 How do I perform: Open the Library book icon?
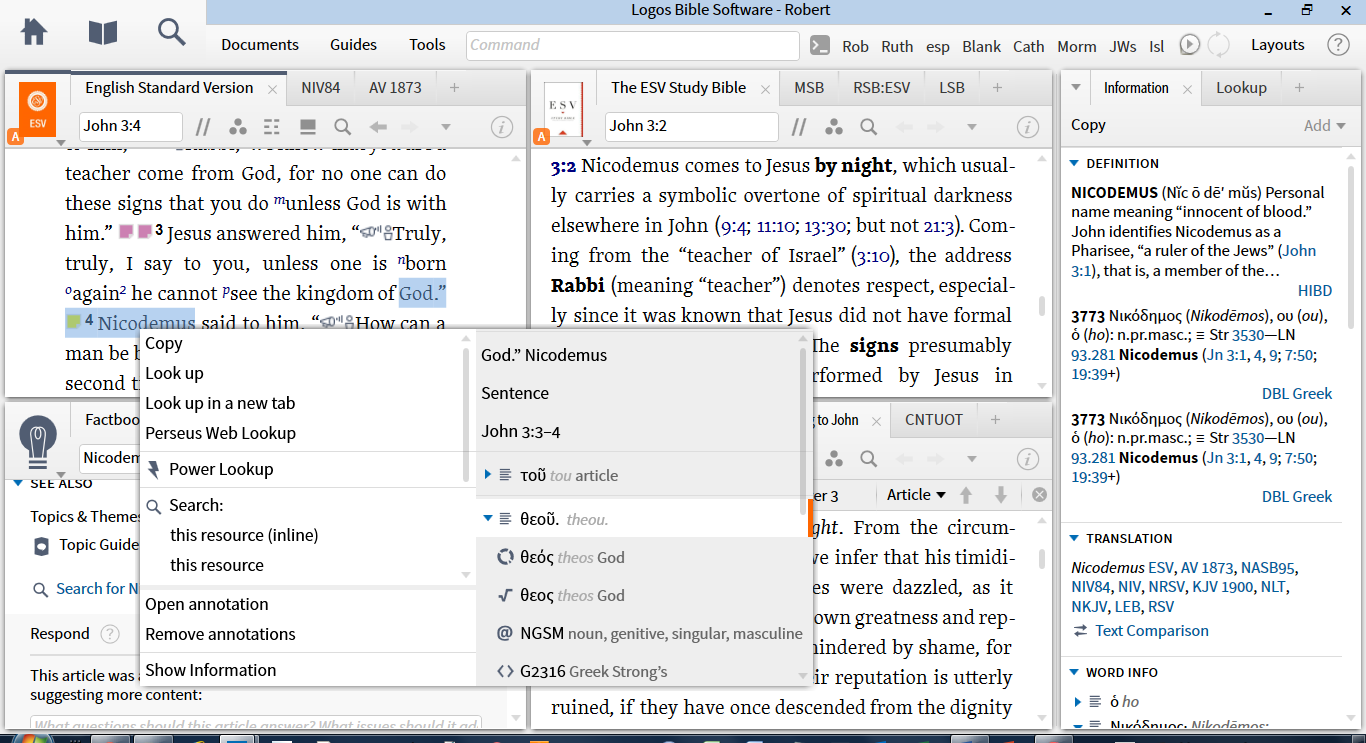[103, 33]
